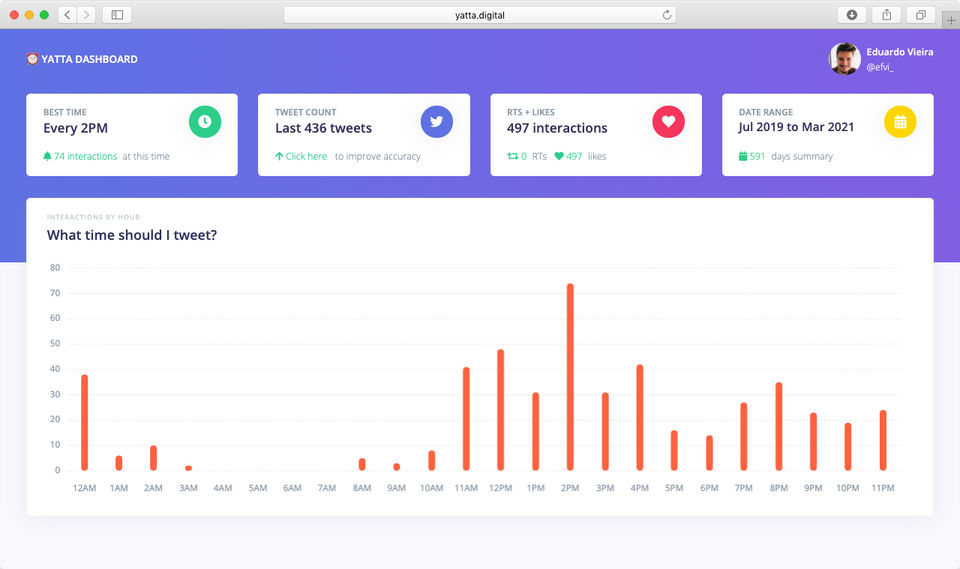The image size is (960, 569).
Task: Click the up arrow icon beside Click here
Action: point(279,156)
